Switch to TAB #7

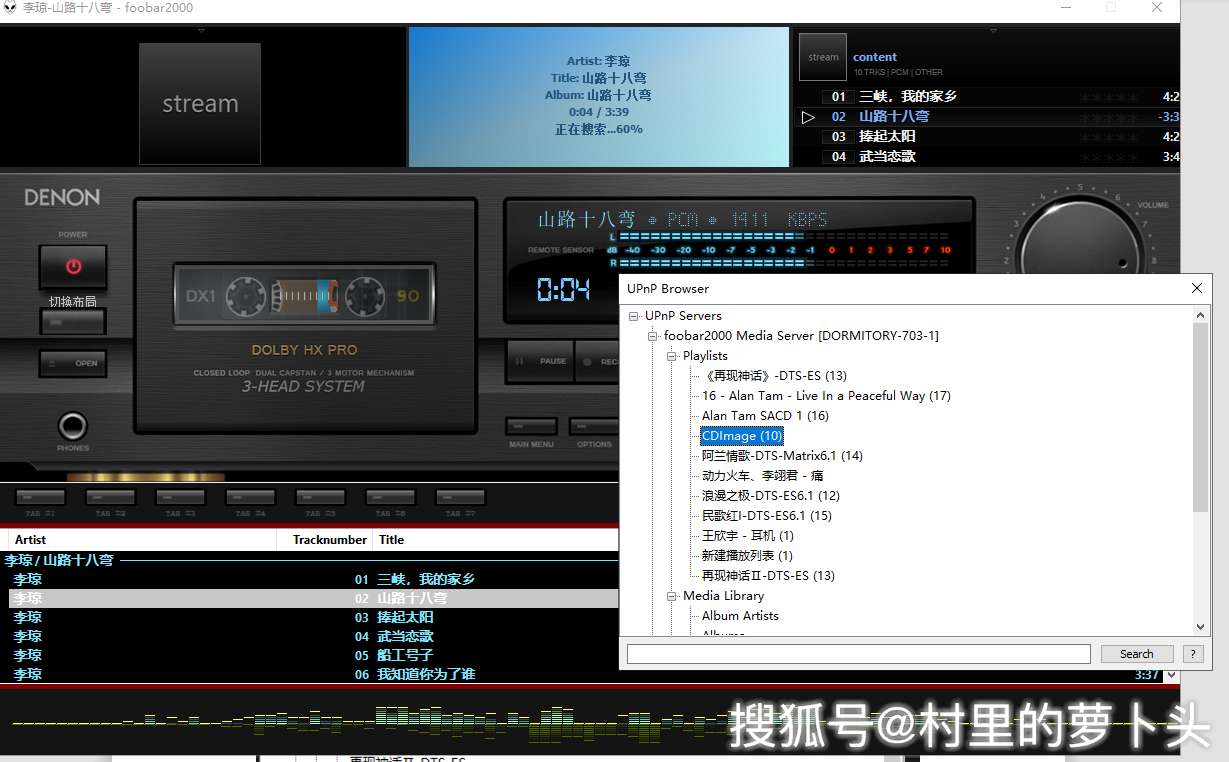(x=461, y=497)
